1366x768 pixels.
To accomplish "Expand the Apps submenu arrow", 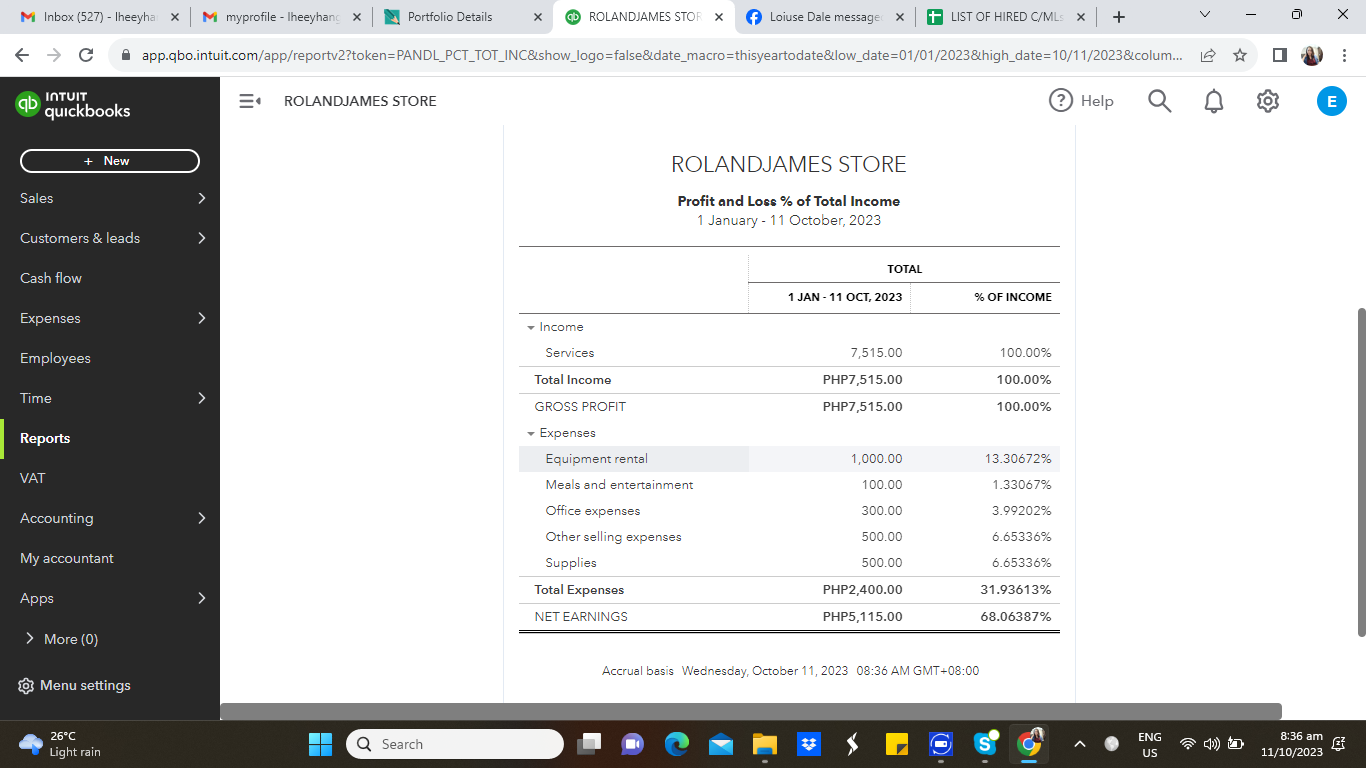I will [202, 598].
